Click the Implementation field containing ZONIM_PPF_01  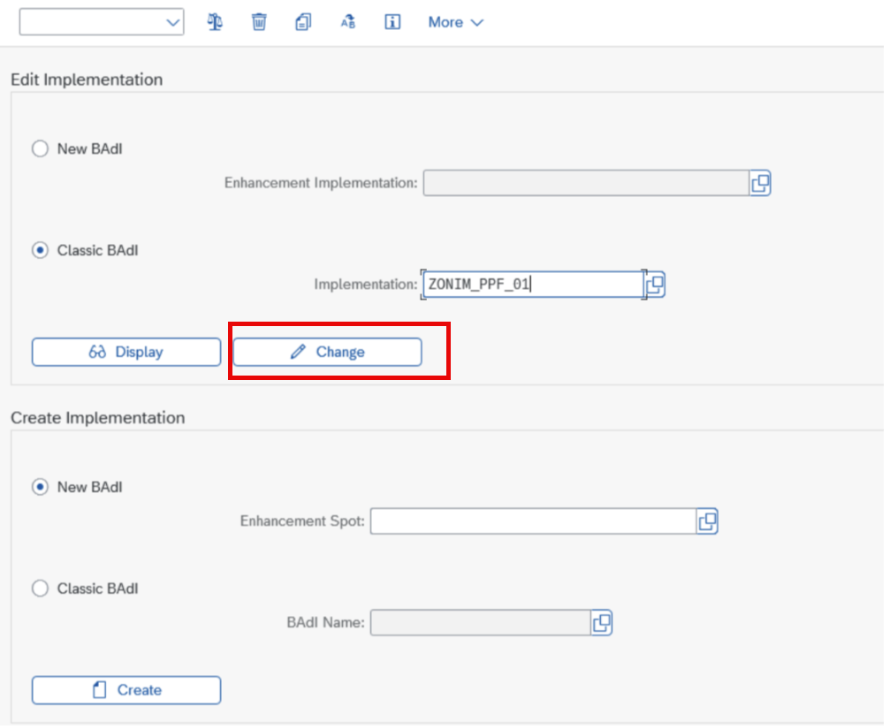click(x=531, y=285)
